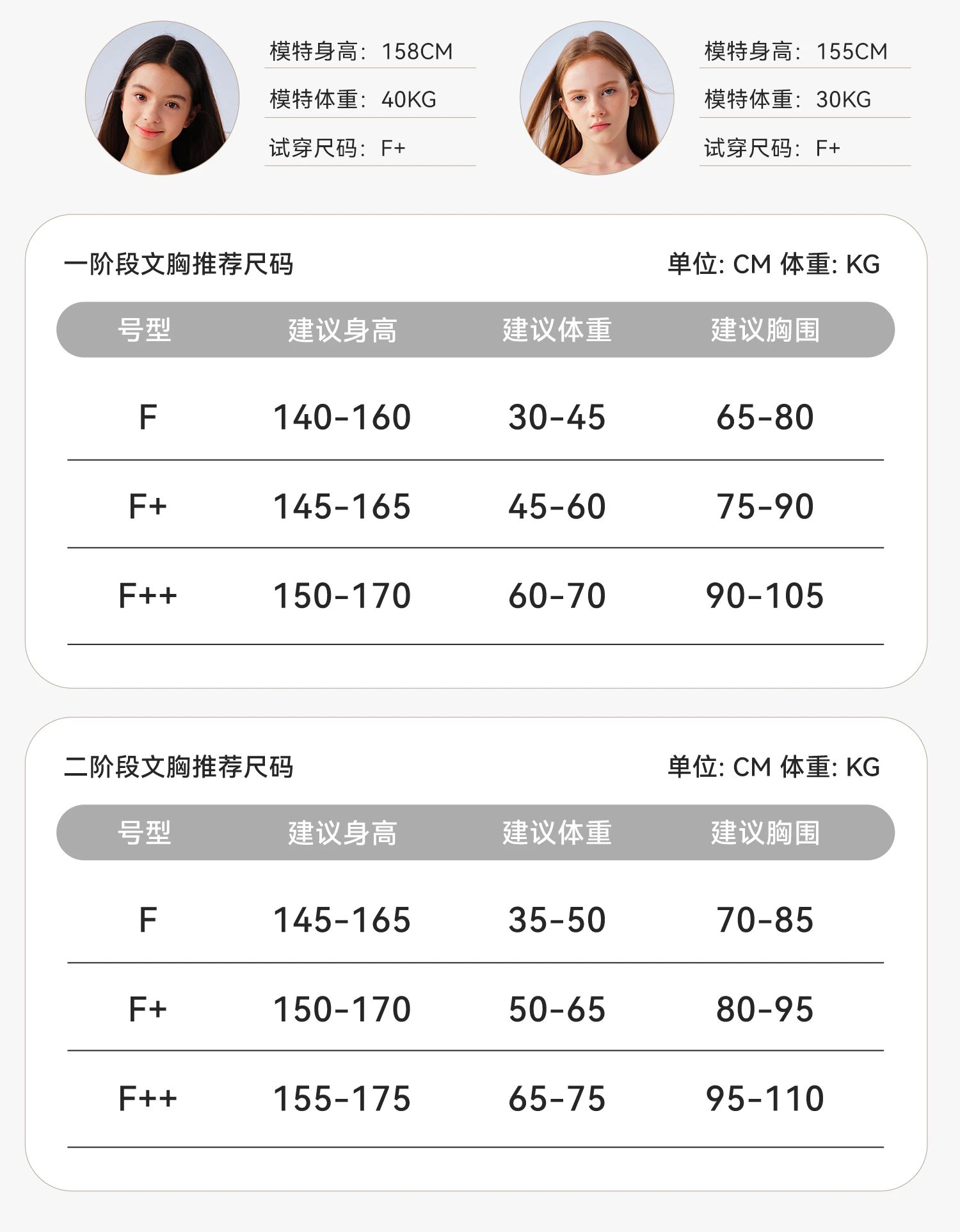
Task: Select the 140-160 height cell
Action: tap(342, 417)
